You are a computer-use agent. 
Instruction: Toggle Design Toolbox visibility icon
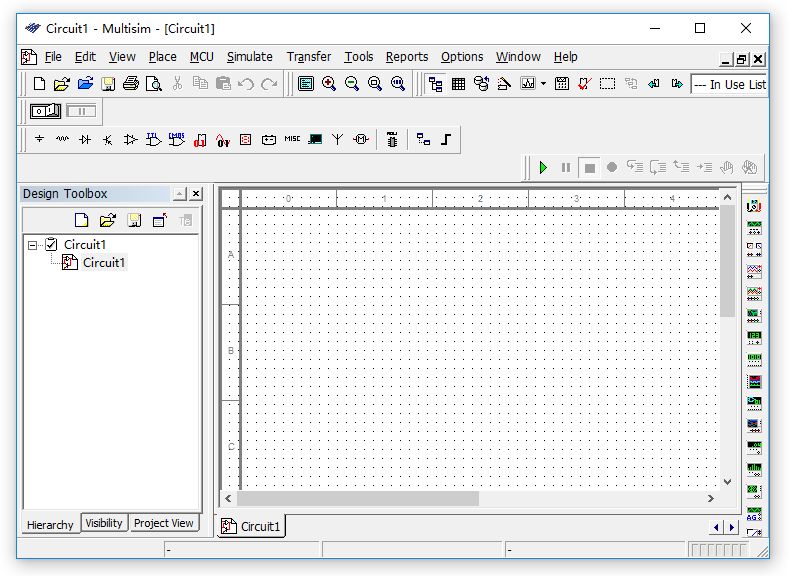click(435, 84)
